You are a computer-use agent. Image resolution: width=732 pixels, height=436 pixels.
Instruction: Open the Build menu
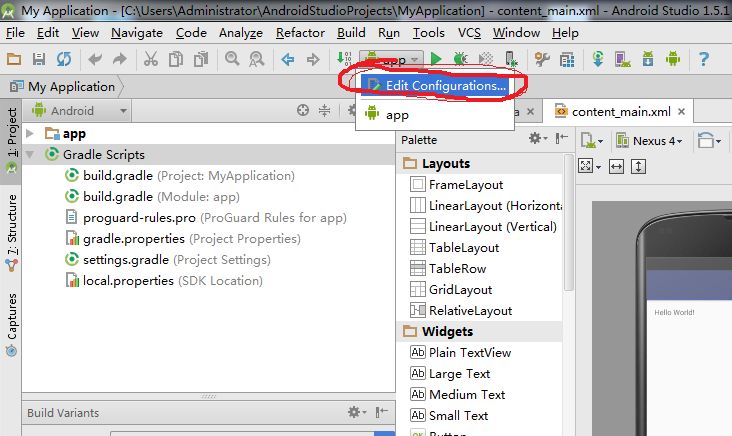(x=351, y=33)
